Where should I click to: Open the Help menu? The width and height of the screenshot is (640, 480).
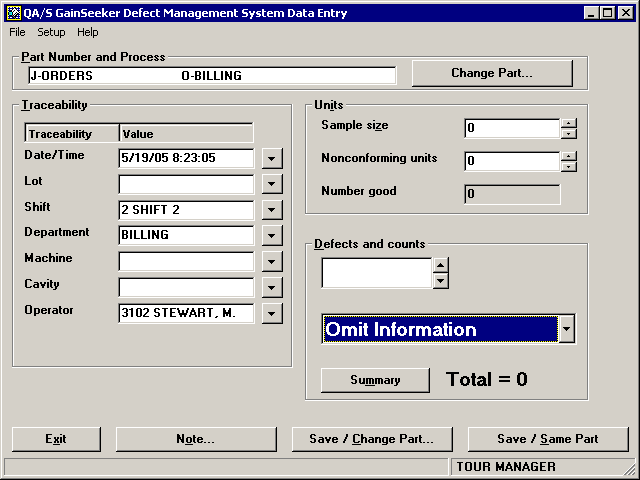pos(88,32)
